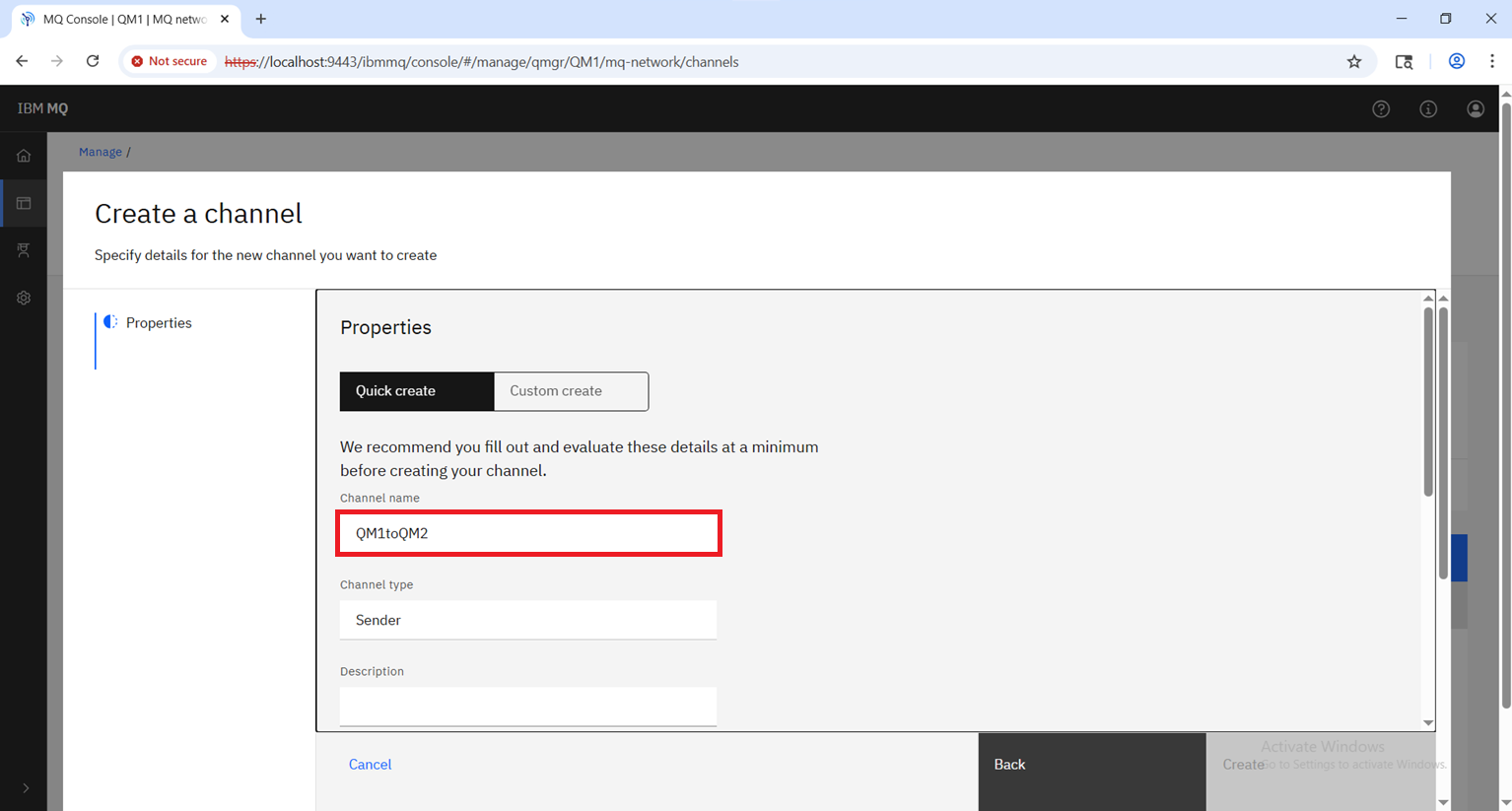Screen dimensions: 1512x811
Task: Select the MQ Console browser tab
Action: [125, 19]
